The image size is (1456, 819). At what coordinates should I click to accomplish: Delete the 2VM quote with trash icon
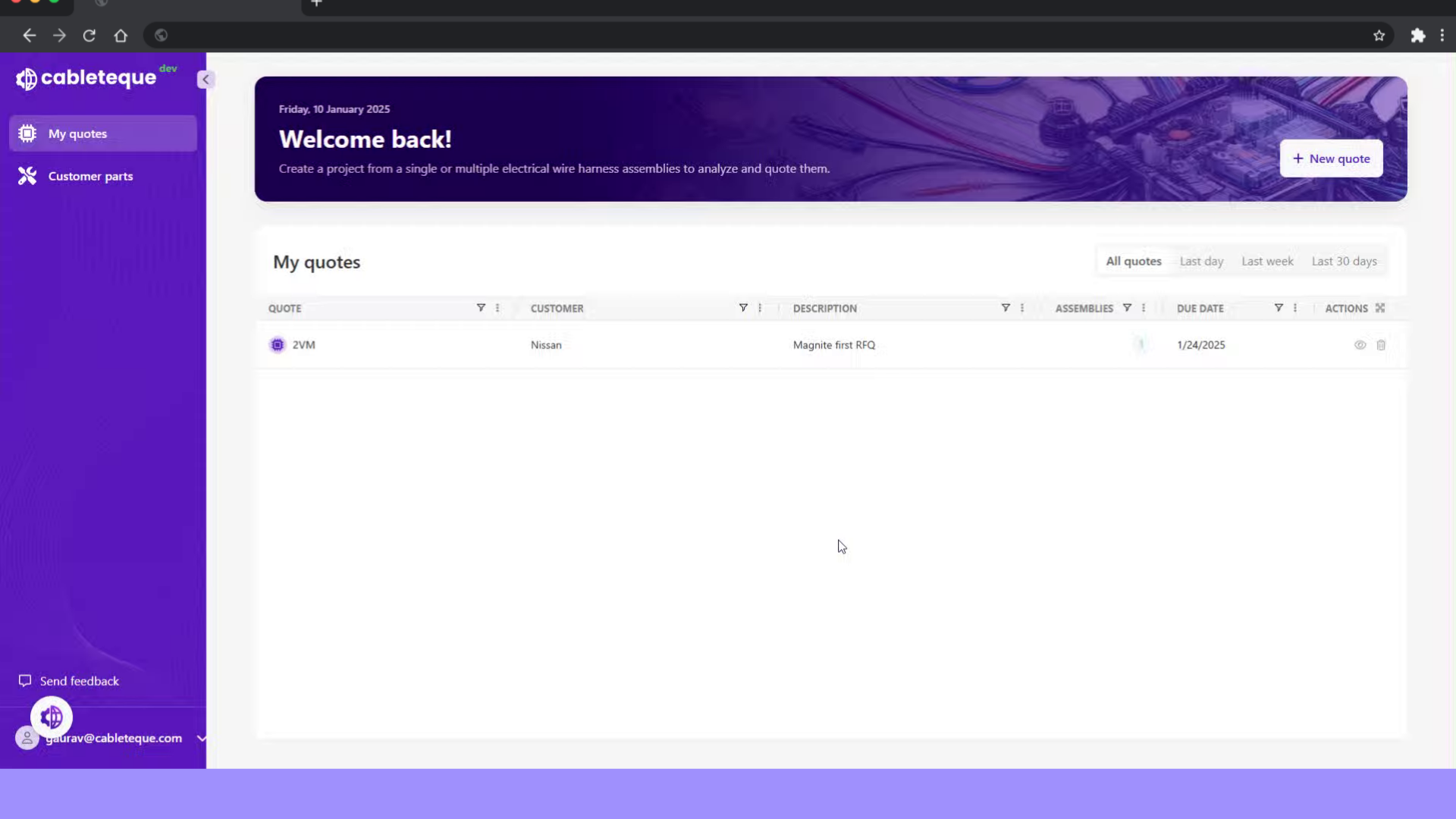click(1381, 345)
